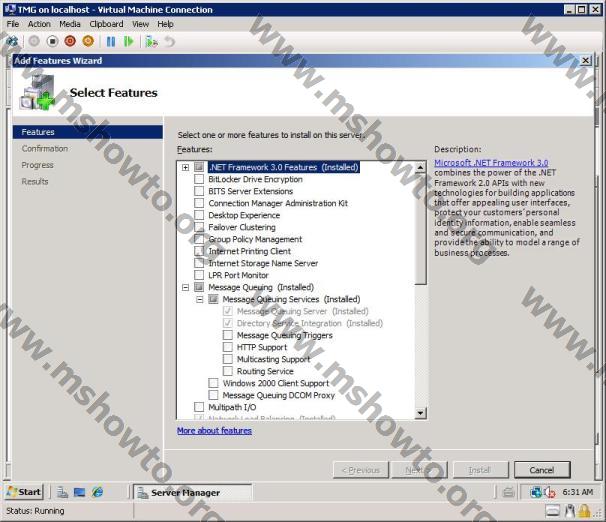The height and width of the screenshot is (522, 606).
Task: Select the Results wizard step
Action: [35, 182]
